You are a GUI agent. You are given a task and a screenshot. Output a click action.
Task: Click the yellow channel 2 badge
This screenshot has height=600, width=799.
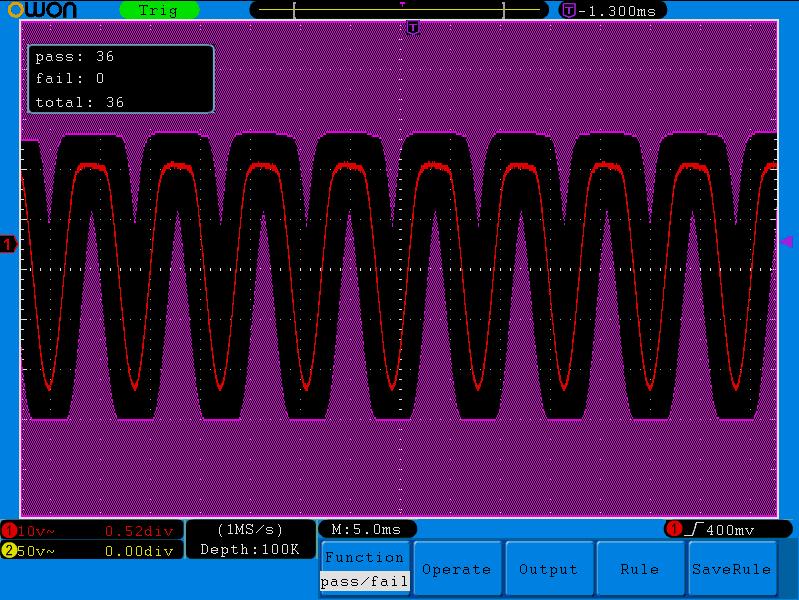[x=9, y=551]
